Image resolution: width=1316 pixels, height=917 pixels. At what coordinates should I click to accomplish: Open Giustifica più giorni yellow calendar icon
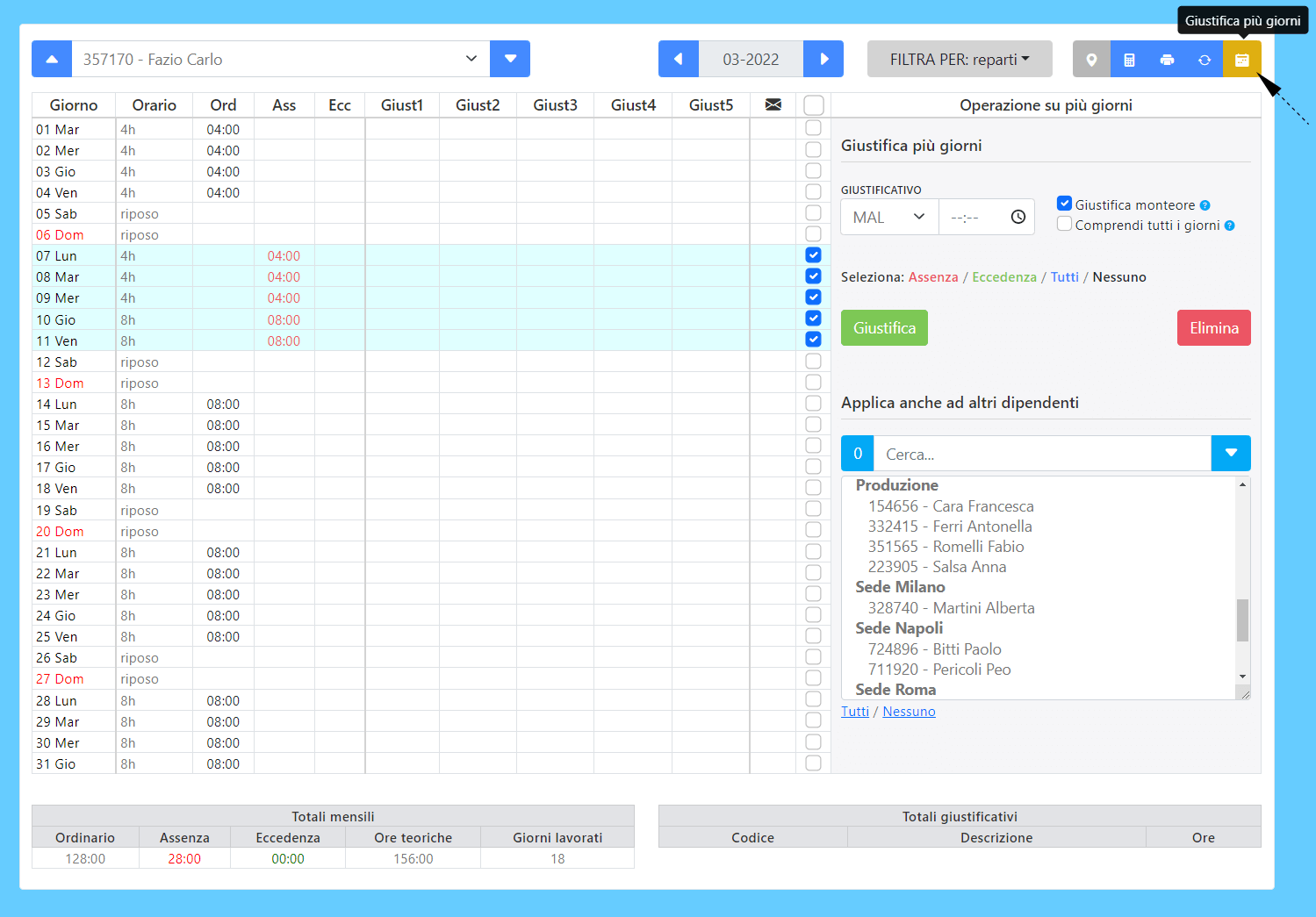tap(1242, 60)
